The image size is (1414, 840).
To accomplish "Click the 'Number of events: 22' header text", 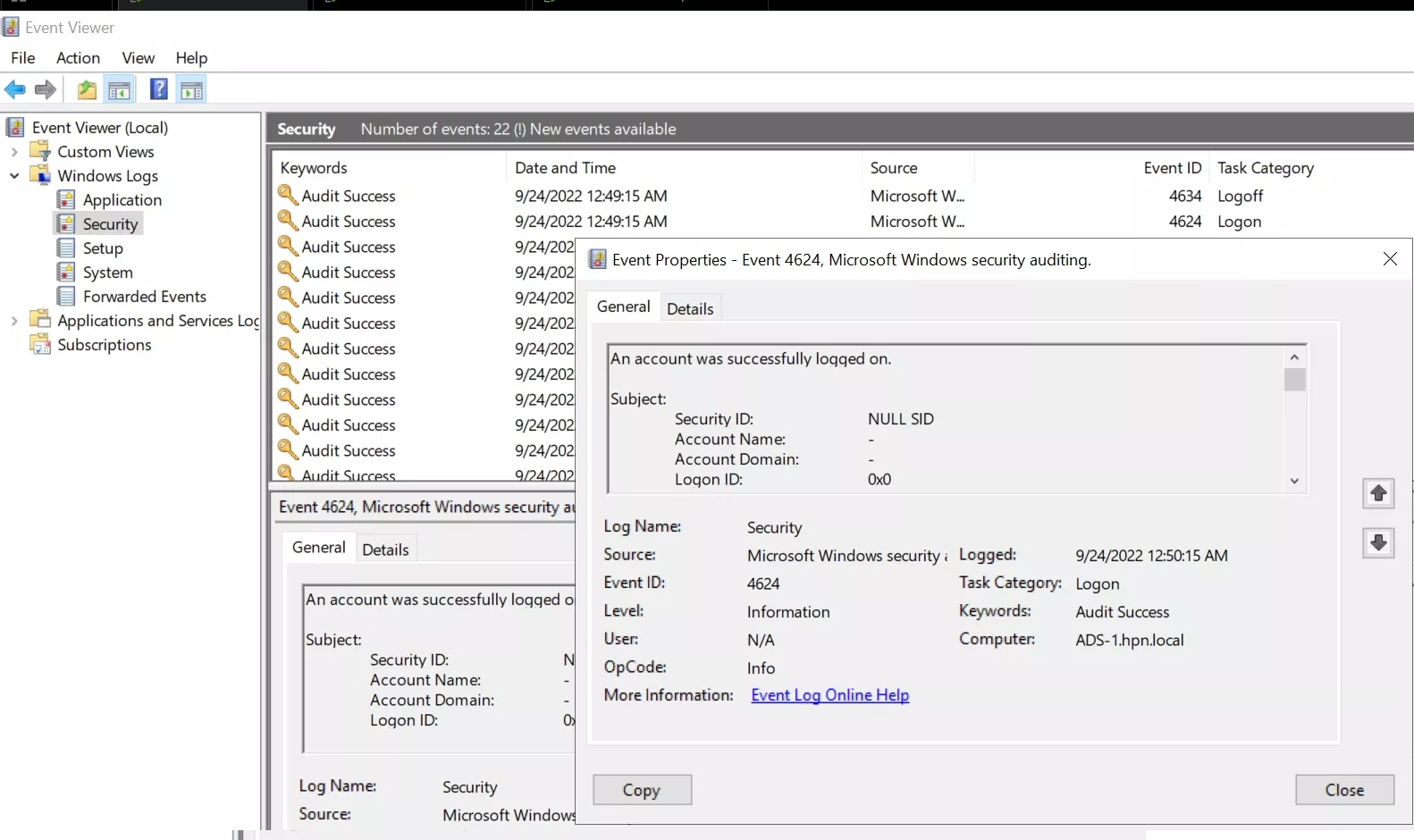I will pos(435,129).
